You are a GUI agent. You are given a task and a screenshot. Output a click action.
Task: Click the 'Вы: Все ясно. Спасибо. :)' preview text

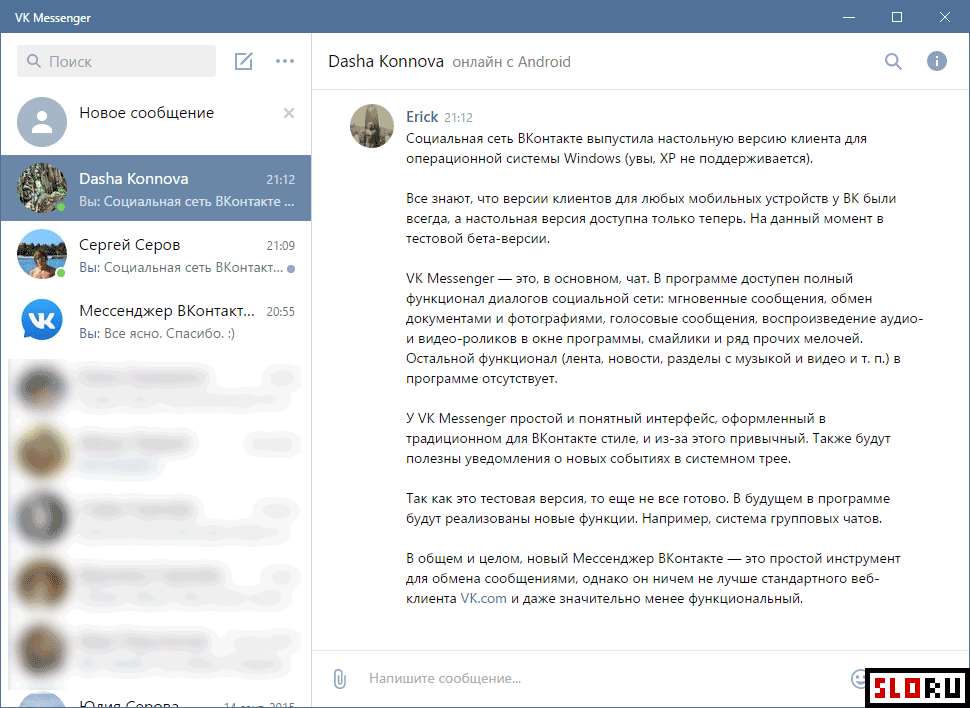click(x=157, y=334)
